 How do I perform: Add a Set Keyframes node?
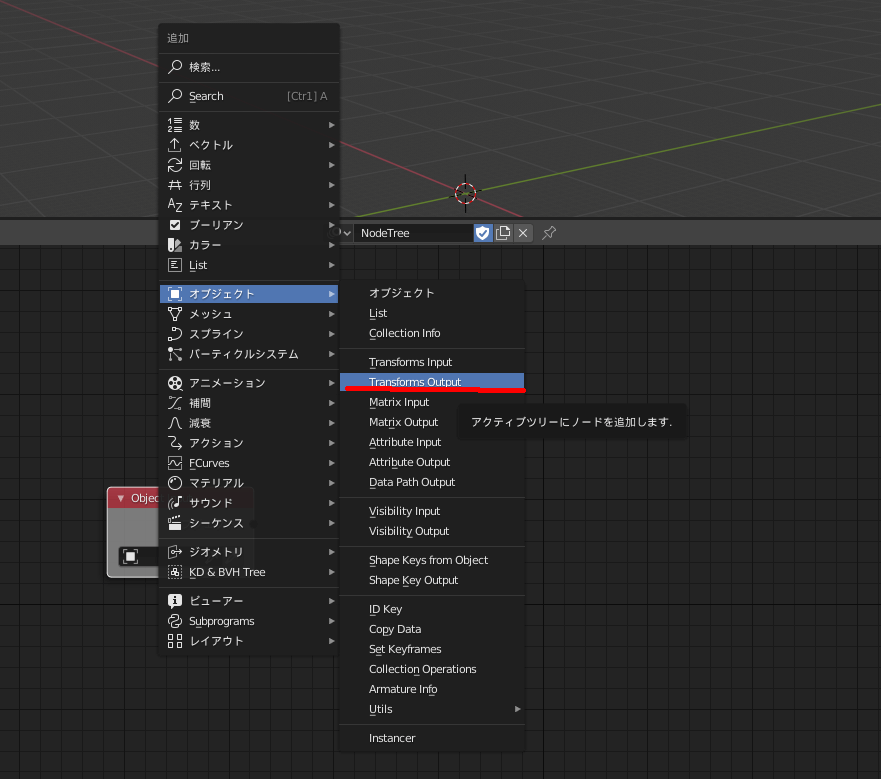click(432, 649)
